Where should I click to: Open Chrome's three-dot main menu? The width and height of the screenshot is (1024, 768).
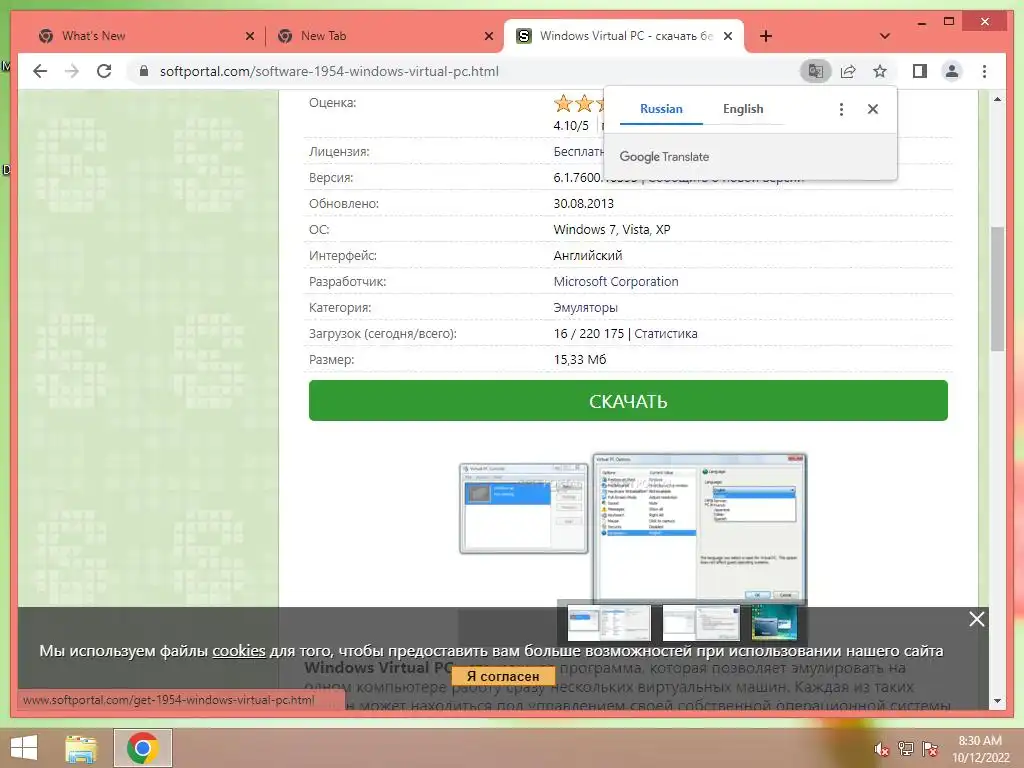(x=984, y=71)
